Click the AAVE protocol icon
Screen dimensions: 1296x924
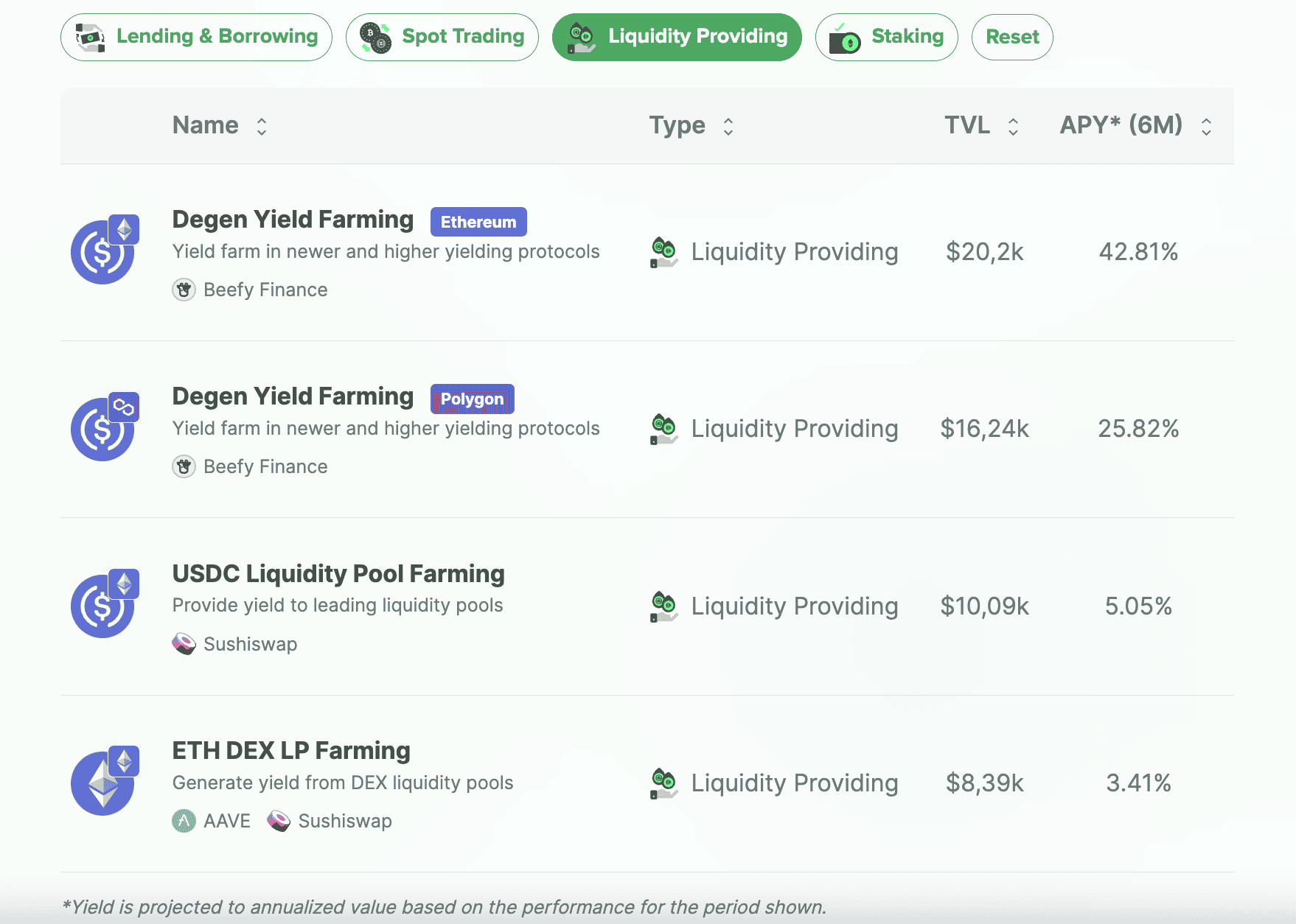(184, 821)
